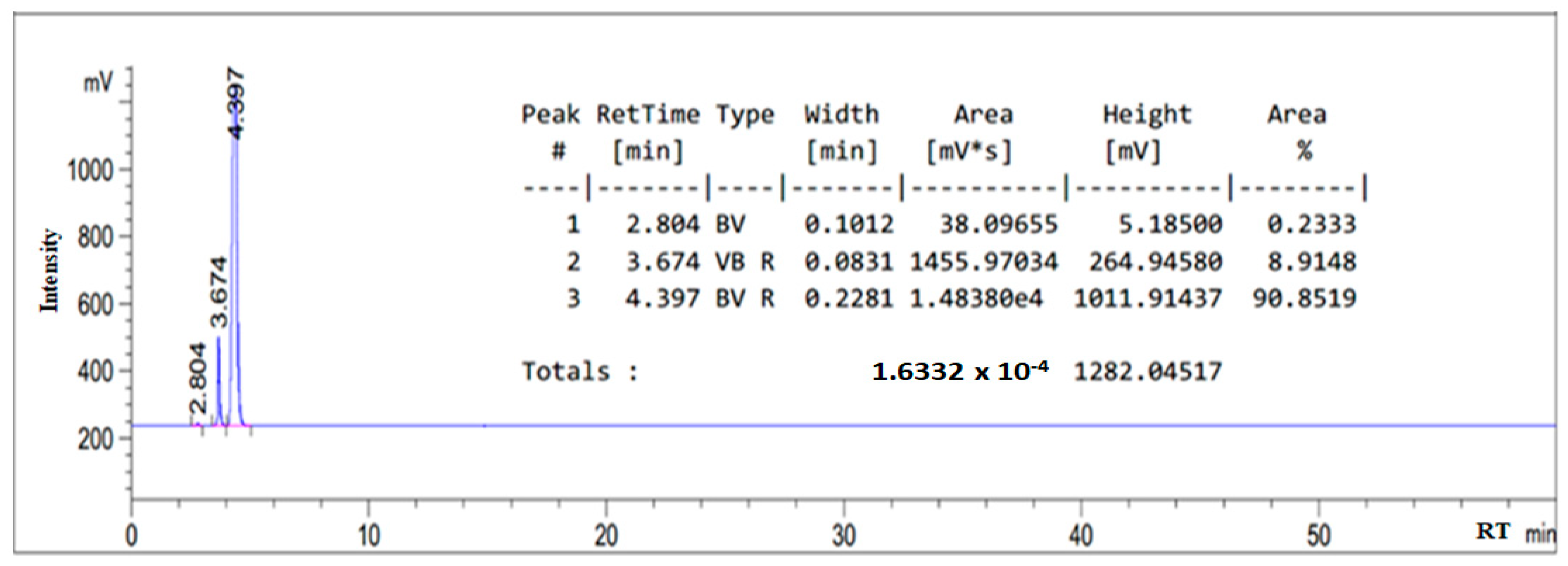This screenshot has width=1568, height=566.
Task: Select peak 2 area value 1455.97034
Action: click(984, 262)
